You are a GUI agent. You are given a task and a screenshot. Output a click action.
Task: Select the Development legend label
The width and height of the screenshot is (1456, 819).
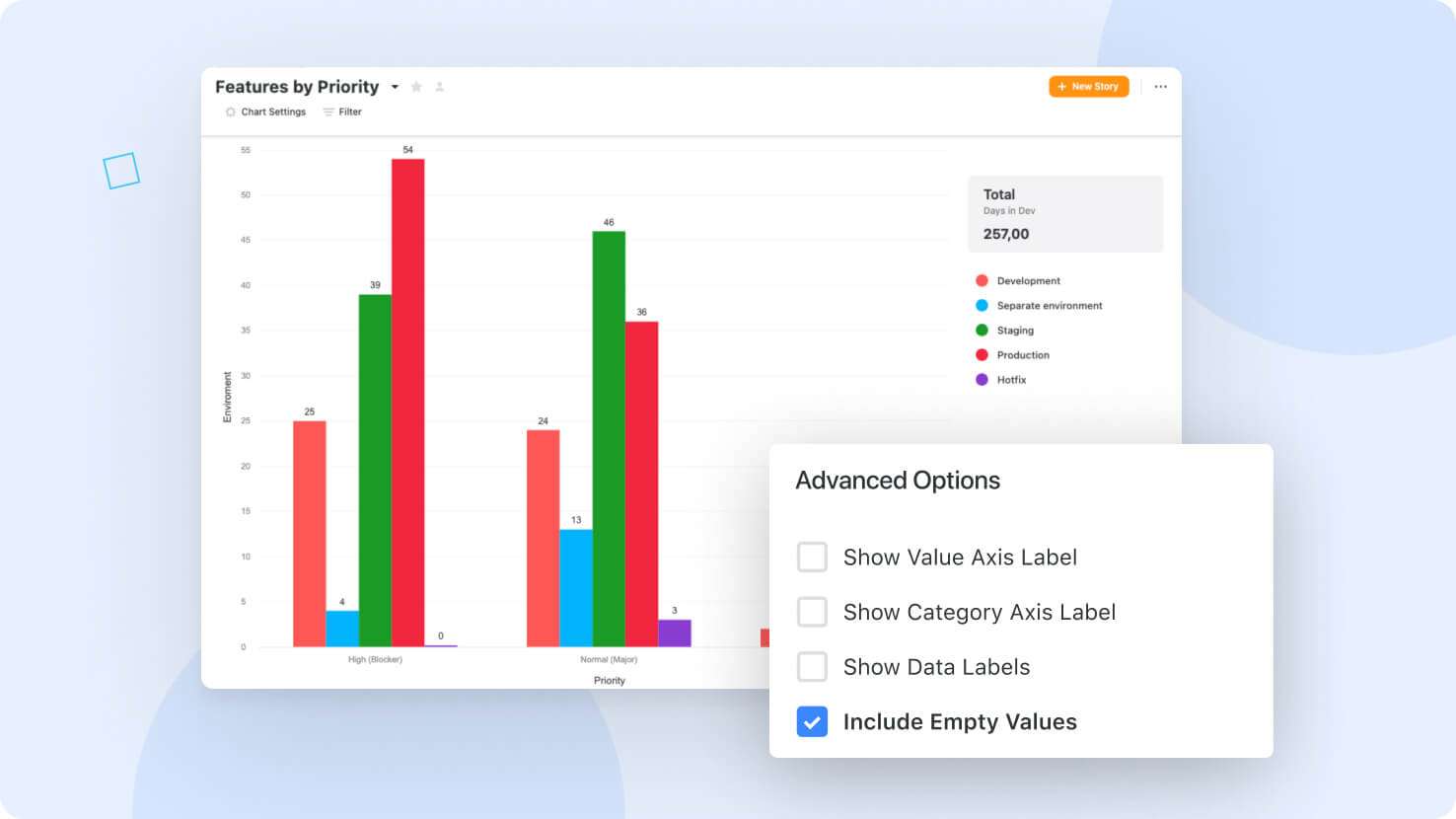1028,281
